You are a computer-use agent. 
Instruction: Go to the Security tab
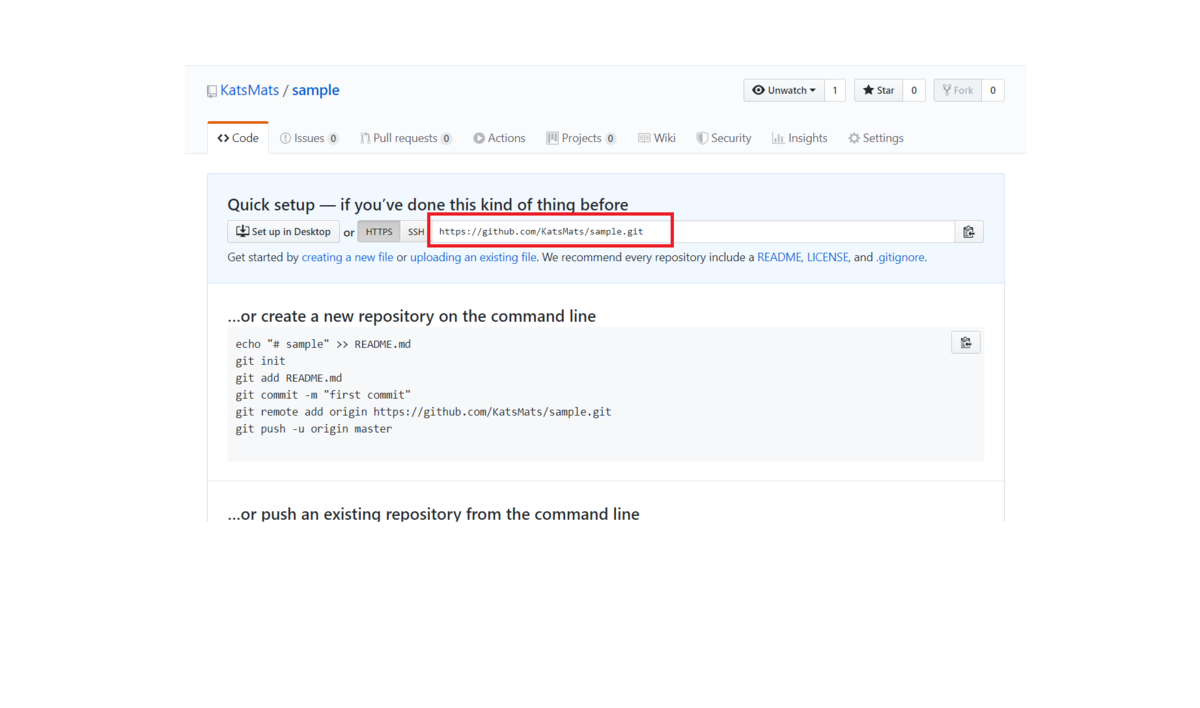[x=724, y=138]
